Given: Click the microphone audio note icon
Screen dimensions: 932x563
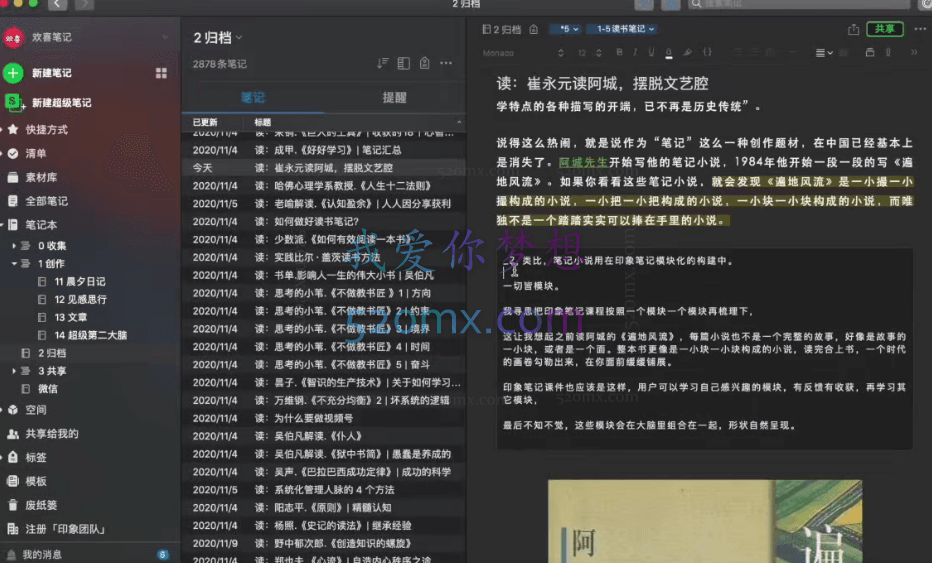Looking at the screenshot, I should (888, 52).
